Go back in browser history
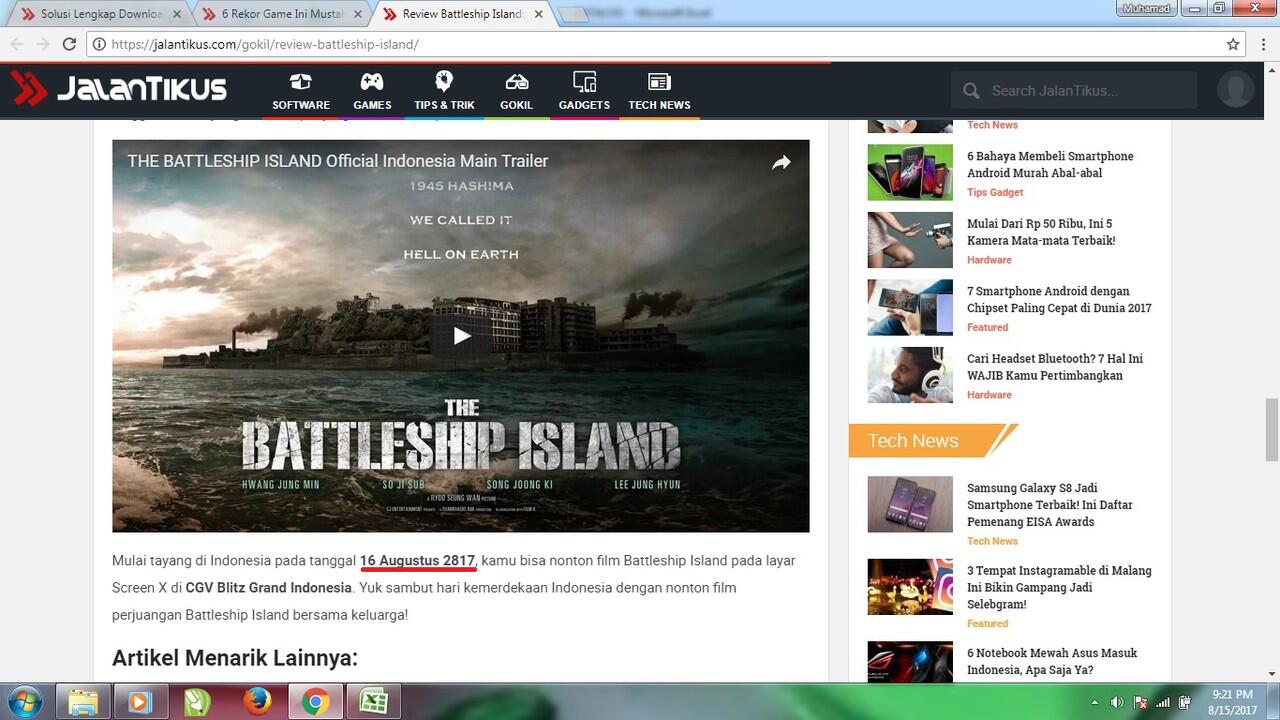Viewport: 1280px width, 720px height. pos(16,44)
